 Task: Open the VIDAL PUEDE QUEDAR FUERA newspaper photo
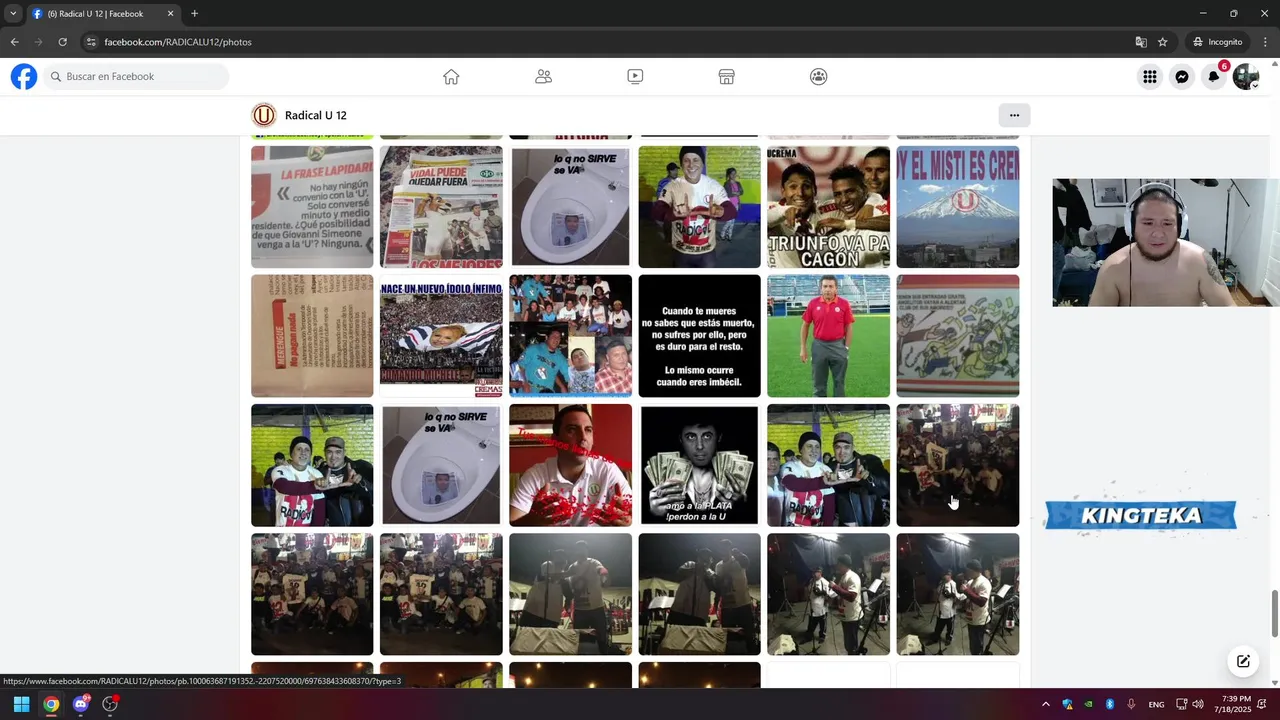pos(441,207)
